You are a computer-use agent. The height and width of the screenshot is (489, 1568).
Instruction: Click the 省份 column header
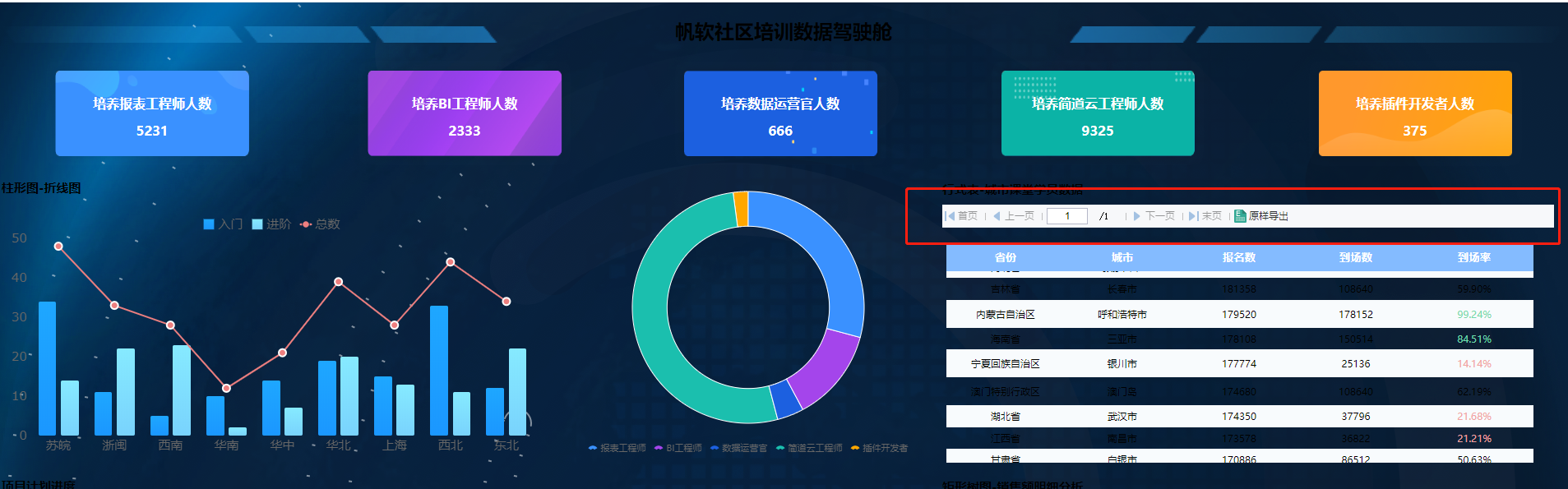(x=1005, y=257)
